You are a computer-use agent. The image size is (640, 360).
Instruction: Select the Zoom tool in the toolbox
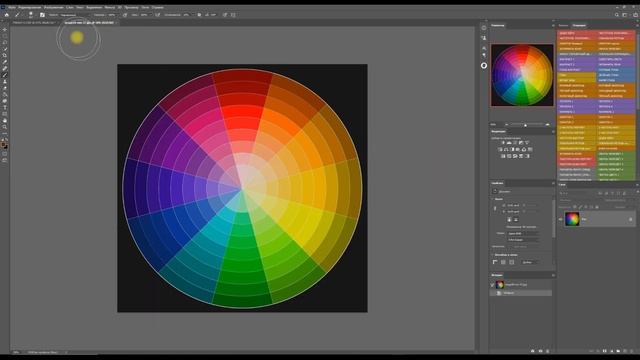4,127
